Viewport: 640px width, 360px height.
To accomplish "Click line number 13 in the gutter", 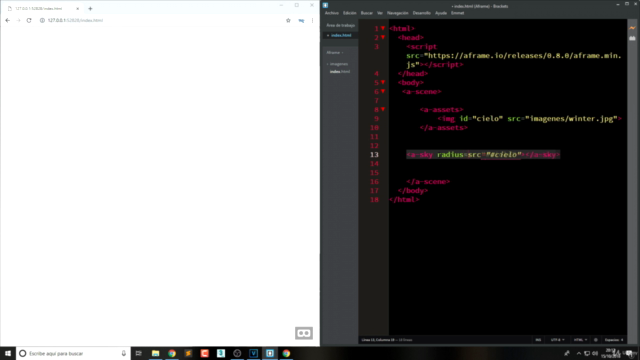I will pos(374,155).
